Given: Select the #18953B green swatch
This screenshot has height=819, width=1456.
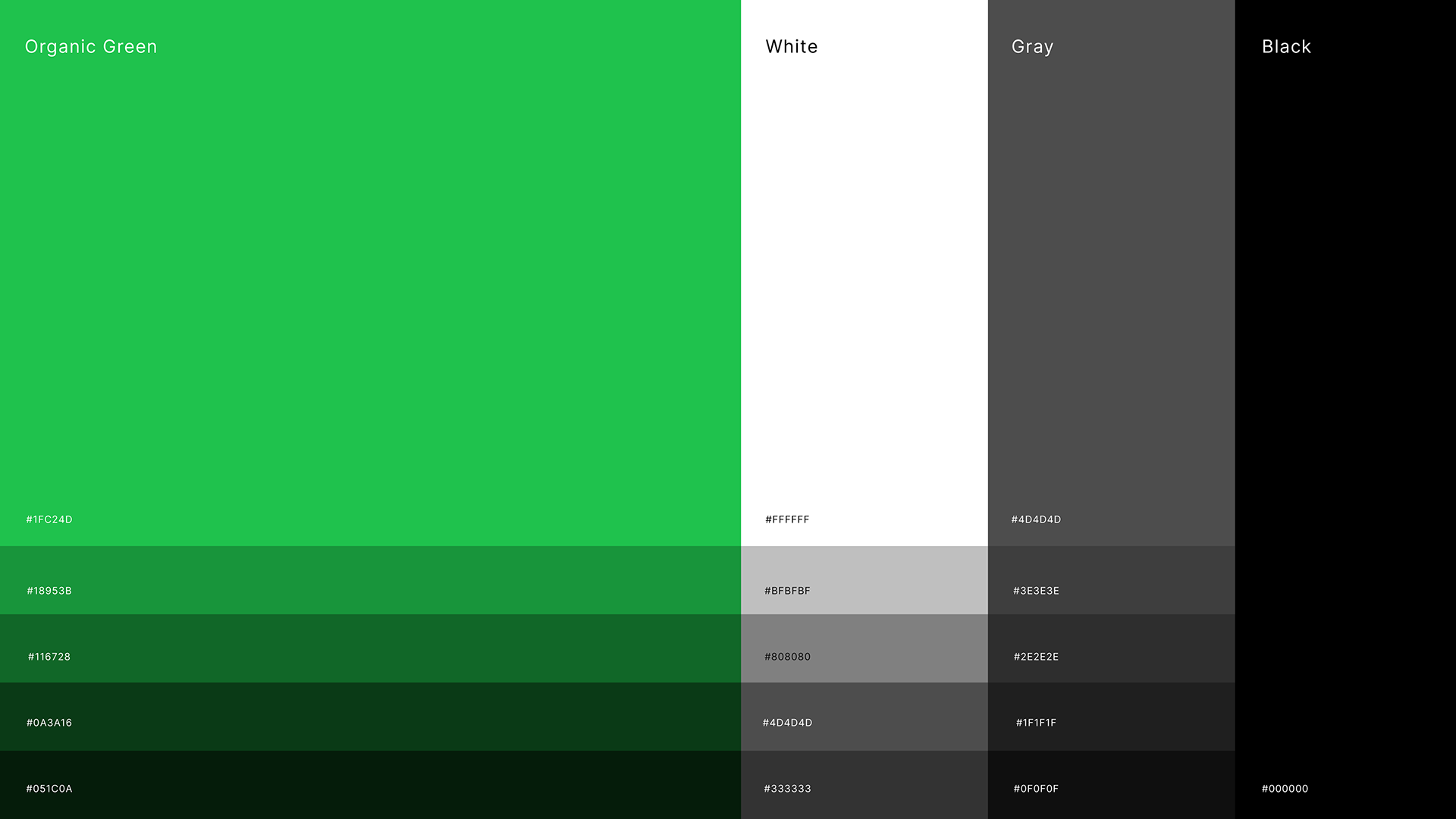Looking at the screenshot, I should 370,580.
